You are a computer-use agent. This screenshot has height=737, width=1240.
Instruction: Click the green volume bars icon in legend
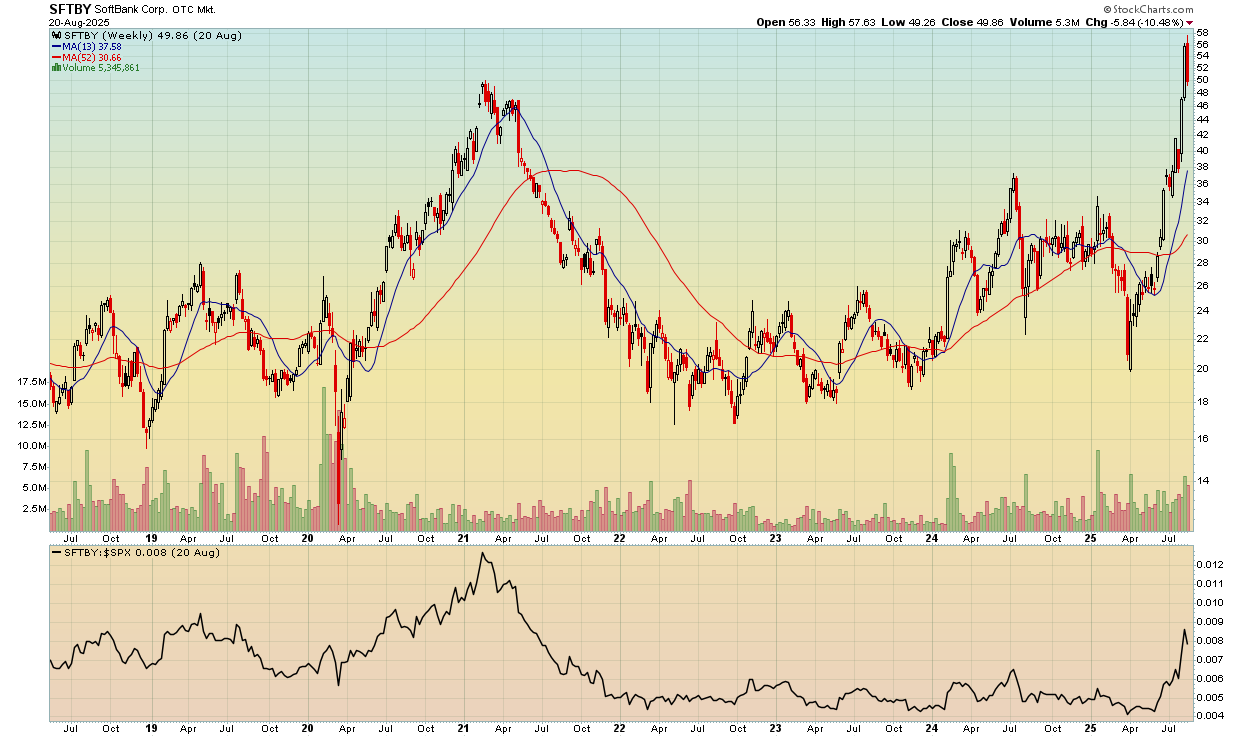coord(56,68)
